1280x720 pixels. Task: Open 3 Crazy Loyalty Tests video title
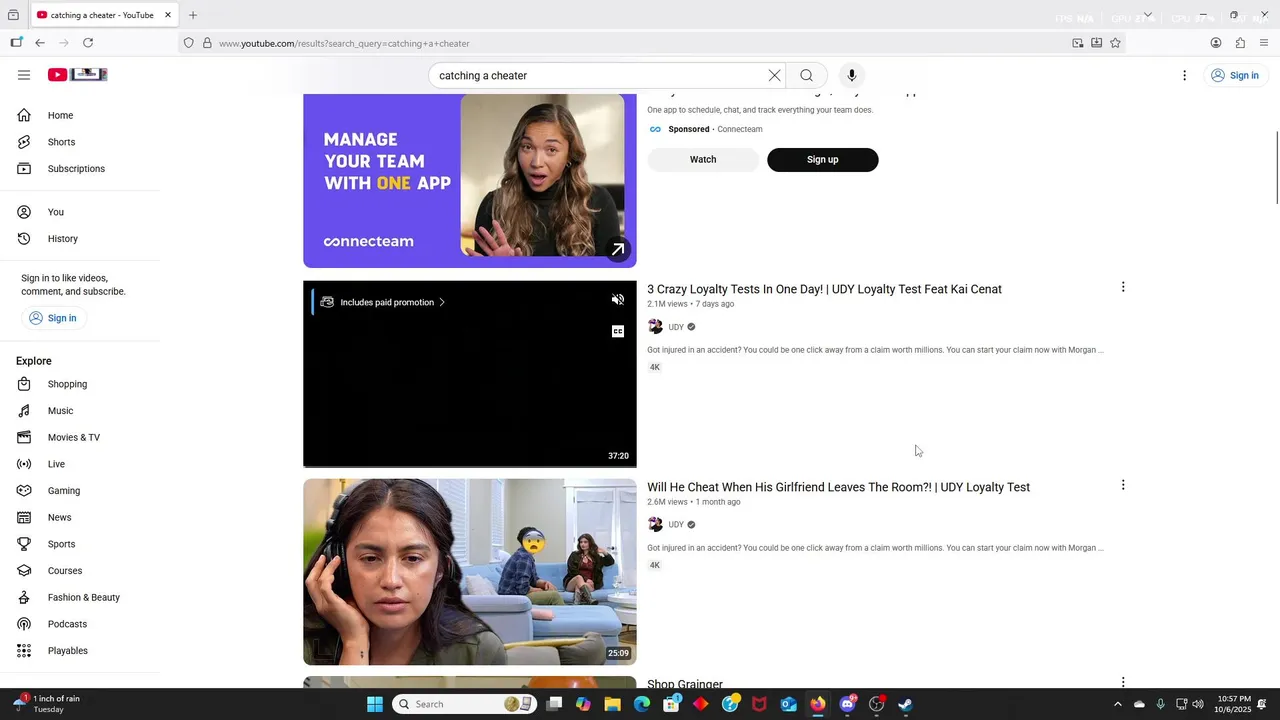click(x=824, y=289)
